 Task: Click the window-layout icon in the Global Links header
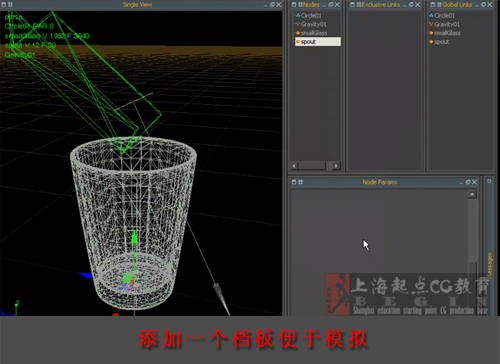[433, 5]
